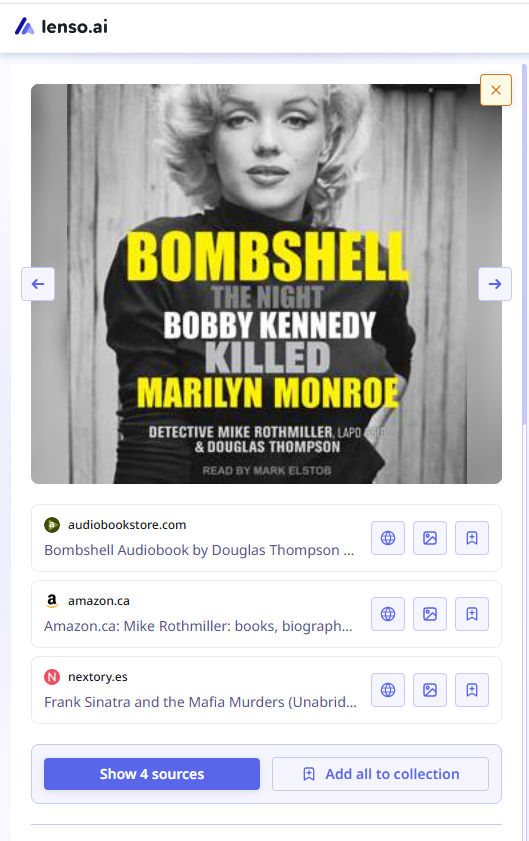The width and height of the screenshot is (529, 841).
Task: Open audiobookstore.com result in browser via globe icon
Action: (388, 538)
